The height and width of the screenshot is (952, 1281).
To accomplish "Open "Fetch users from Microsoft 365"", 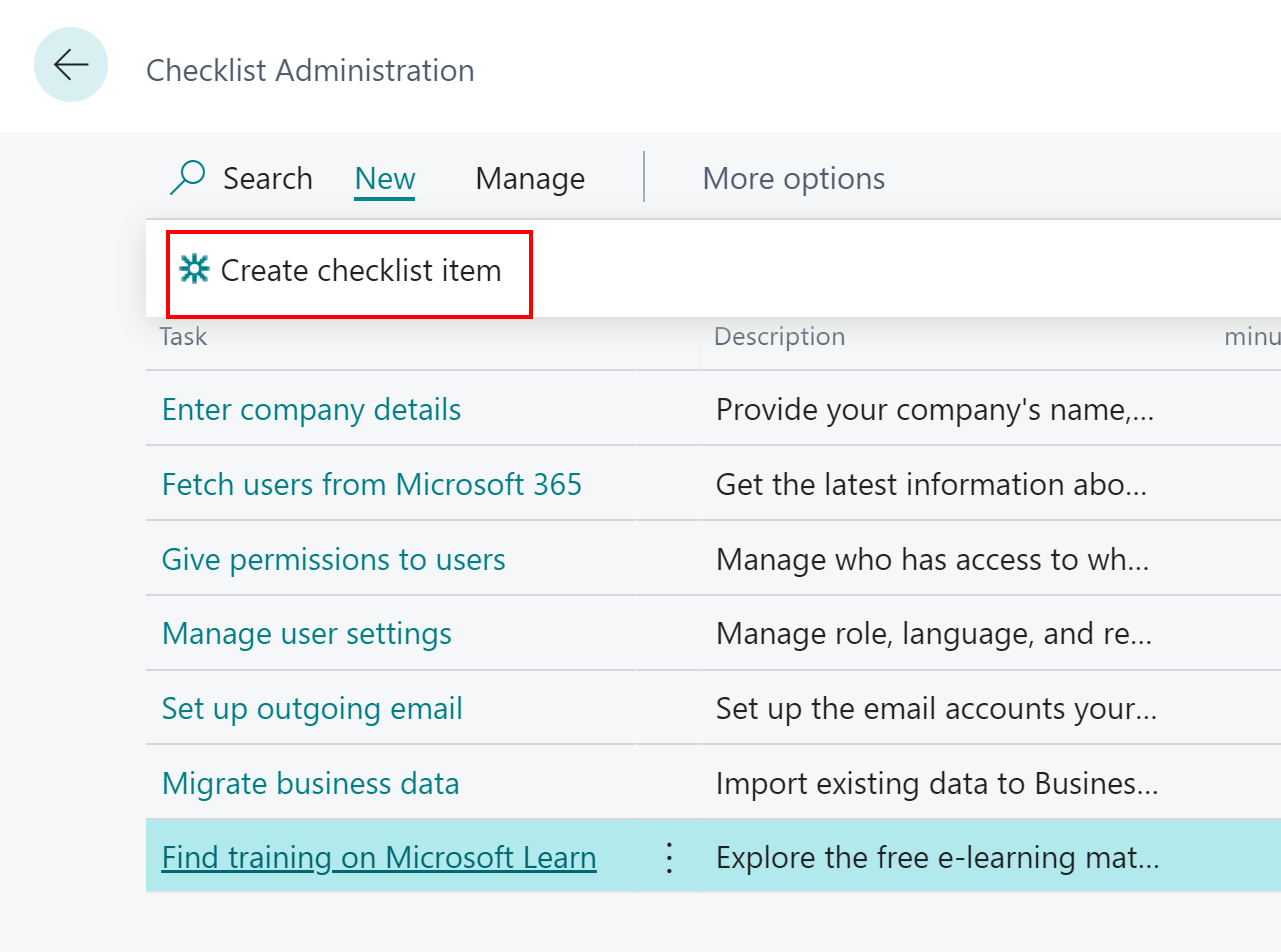I will tap(372, 484).
